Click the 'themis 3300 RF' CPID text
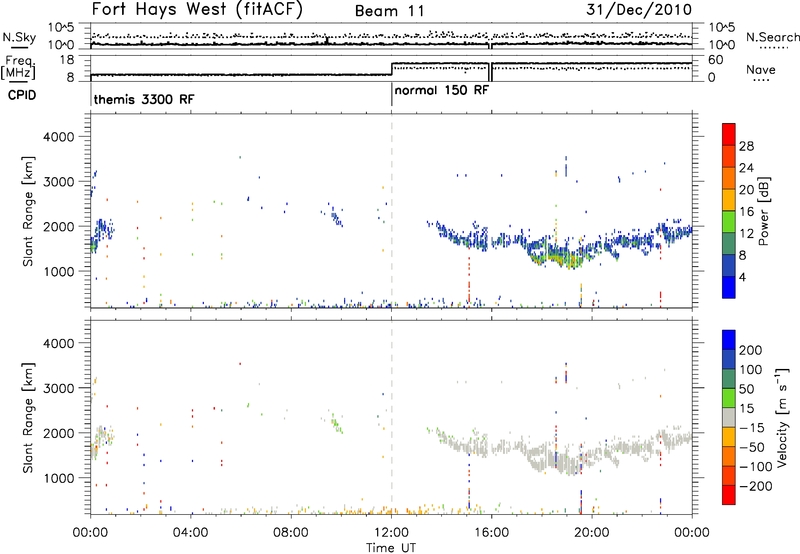800x554 pixels. (144, 99)
